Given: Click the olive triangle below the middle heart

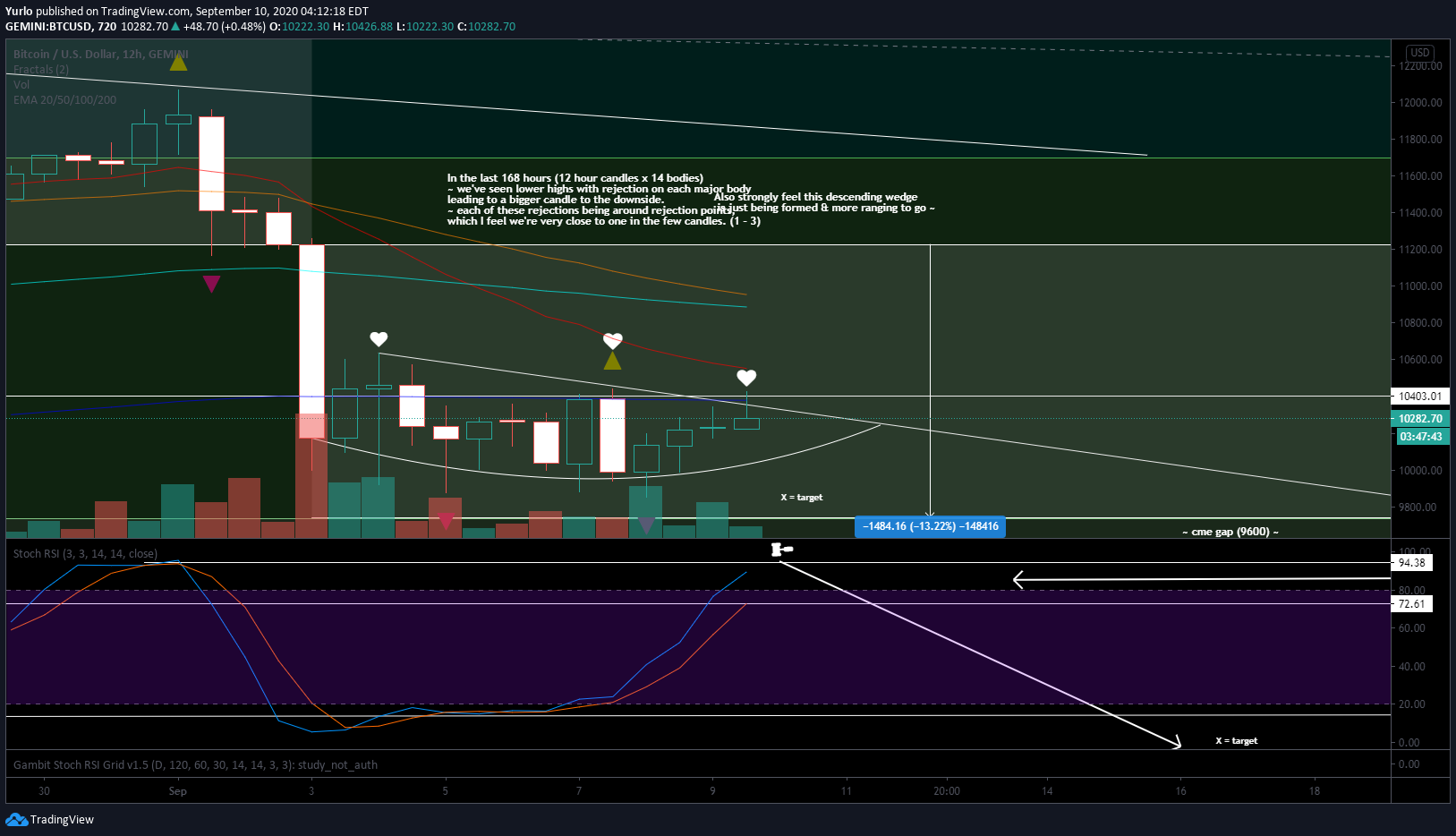Looking at the screenshot, I should (x=612, y=361).
